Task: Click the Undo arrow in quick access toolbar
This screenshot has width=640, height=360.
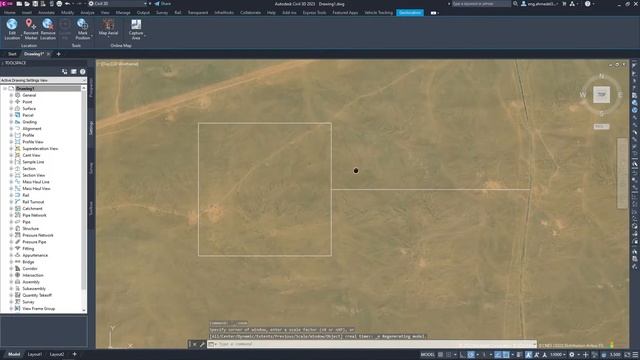Action: [x=68, y=4]
